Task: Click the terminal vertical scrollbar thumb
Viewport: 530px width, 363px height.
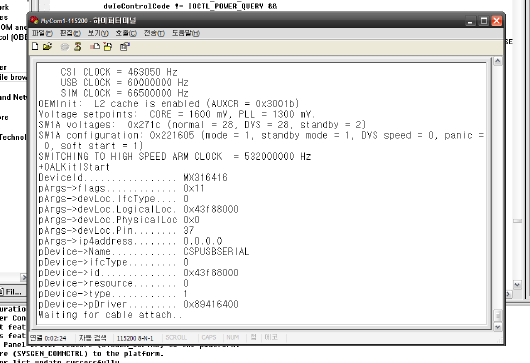Action: coord(498,316)
